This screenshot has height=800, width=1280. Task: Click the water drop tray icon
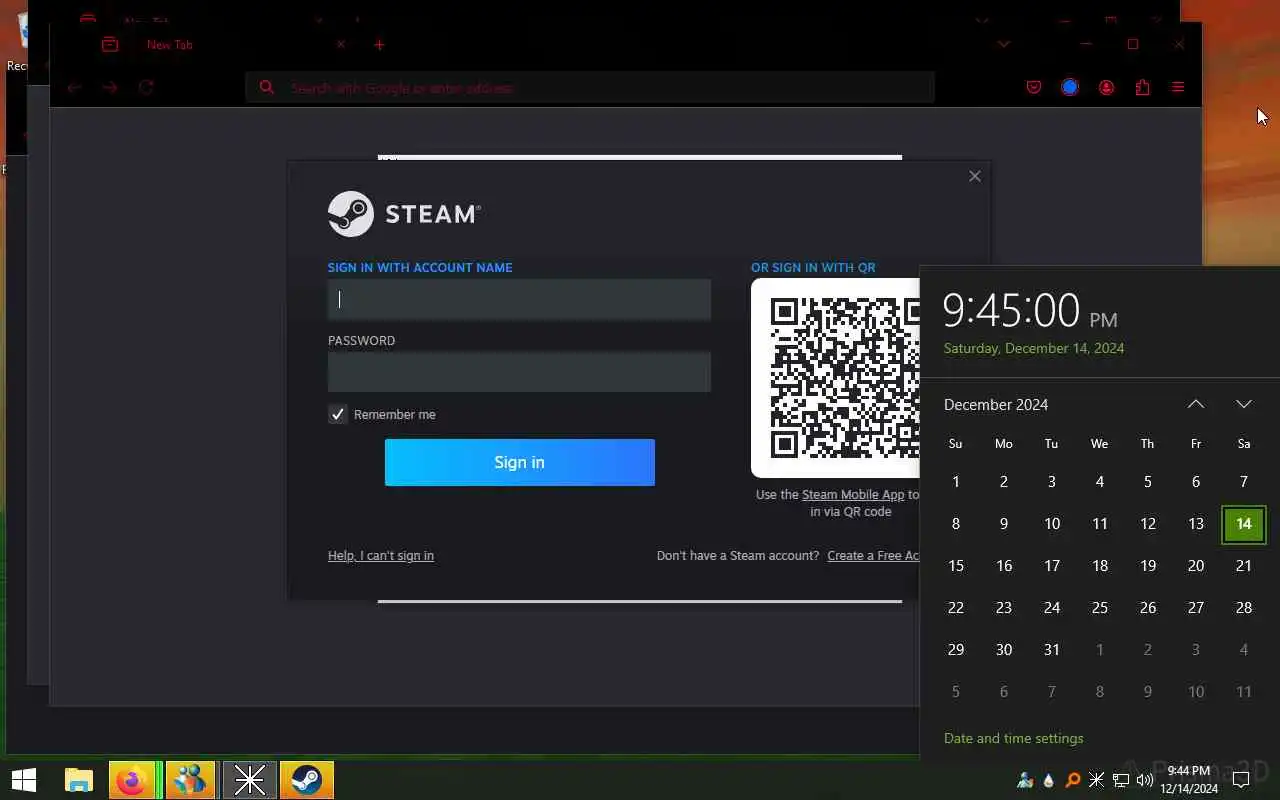[1048, 780]
